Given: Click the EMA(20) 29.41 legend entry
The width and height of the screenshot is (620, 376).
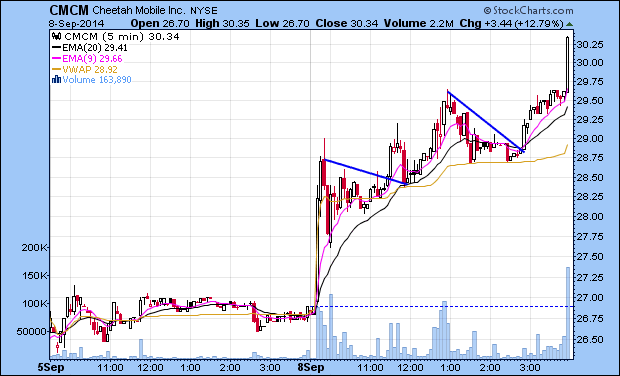Looking at the screenshot, I should tap(95, 48).
